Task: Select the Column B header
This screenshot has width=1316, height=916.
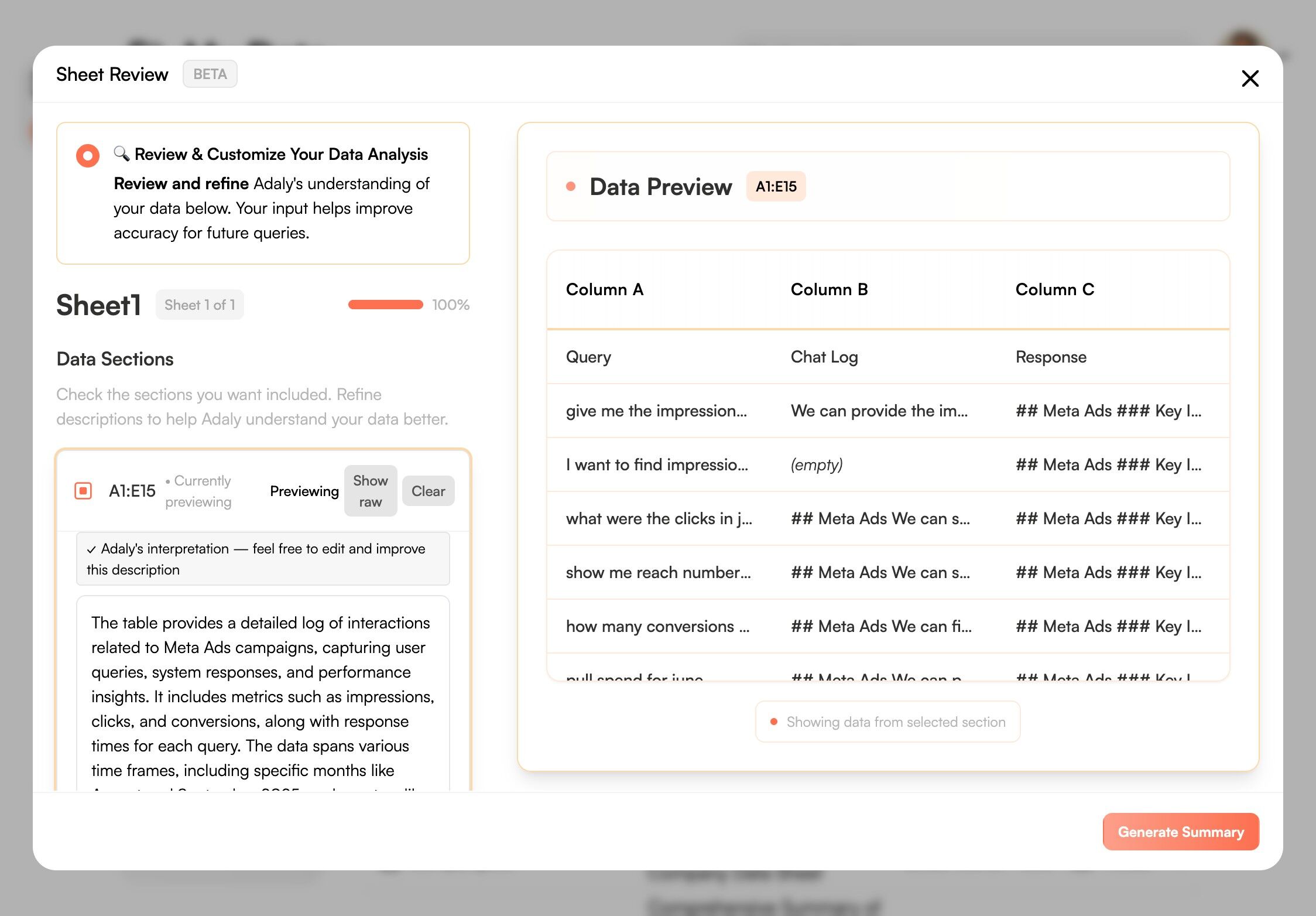Action: point(829,289)
